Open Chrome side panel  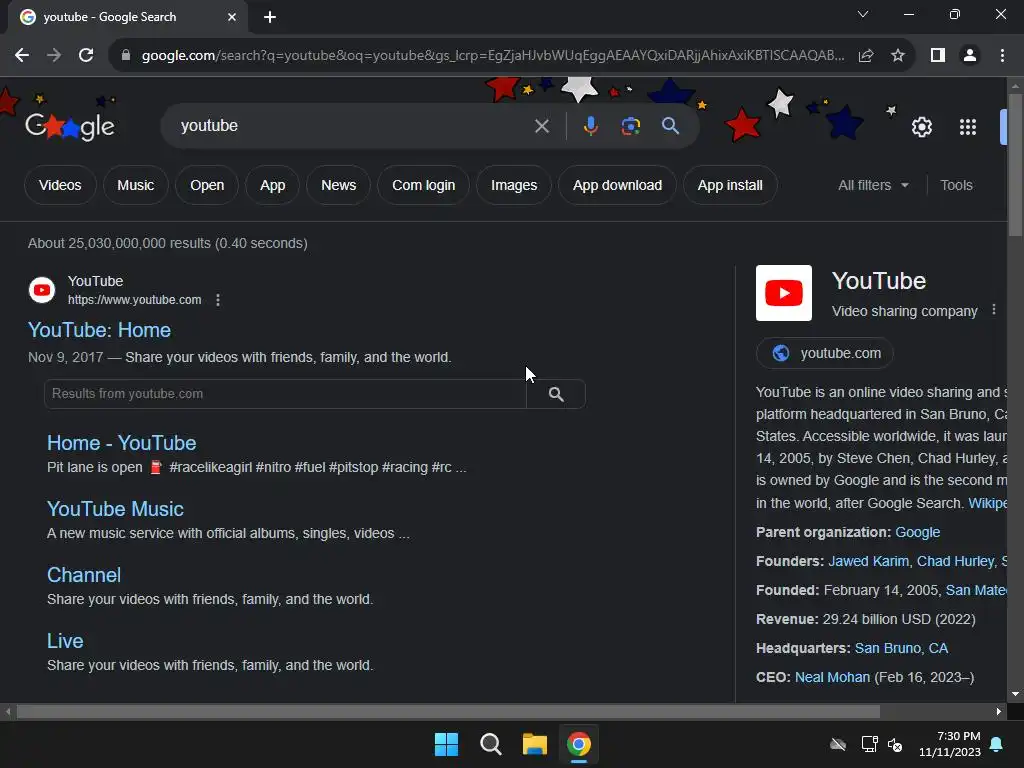click(x=938, y=56)
